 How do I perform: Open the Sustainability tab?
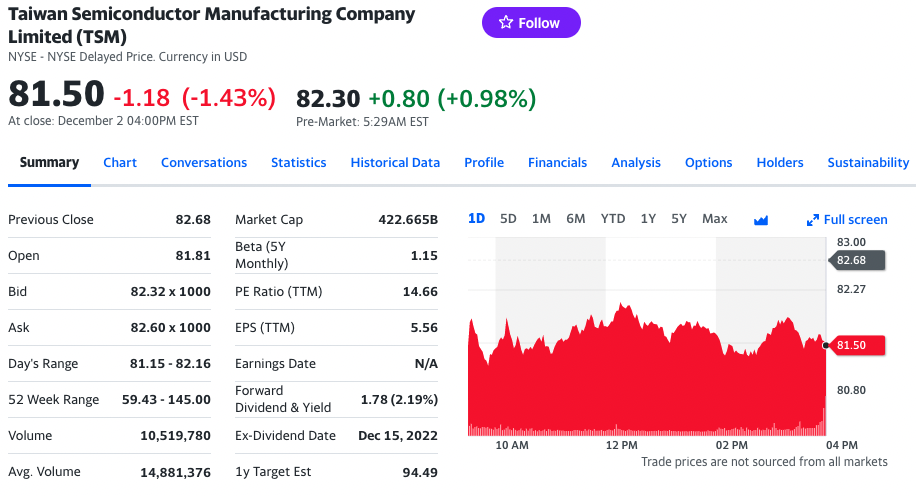(x=868, y=162)
